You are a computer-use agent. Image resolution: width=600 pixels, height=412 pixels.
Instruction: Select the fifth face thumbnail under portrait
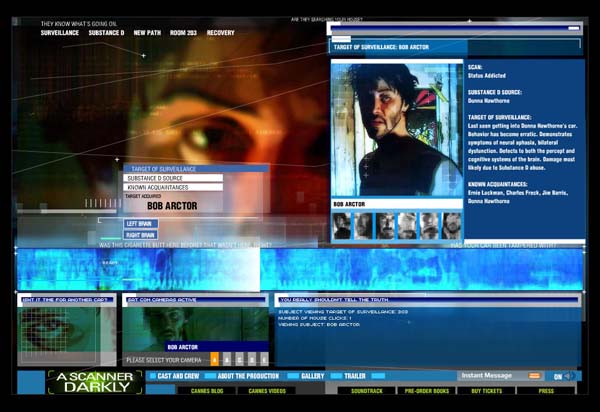(x=429, y=226)
